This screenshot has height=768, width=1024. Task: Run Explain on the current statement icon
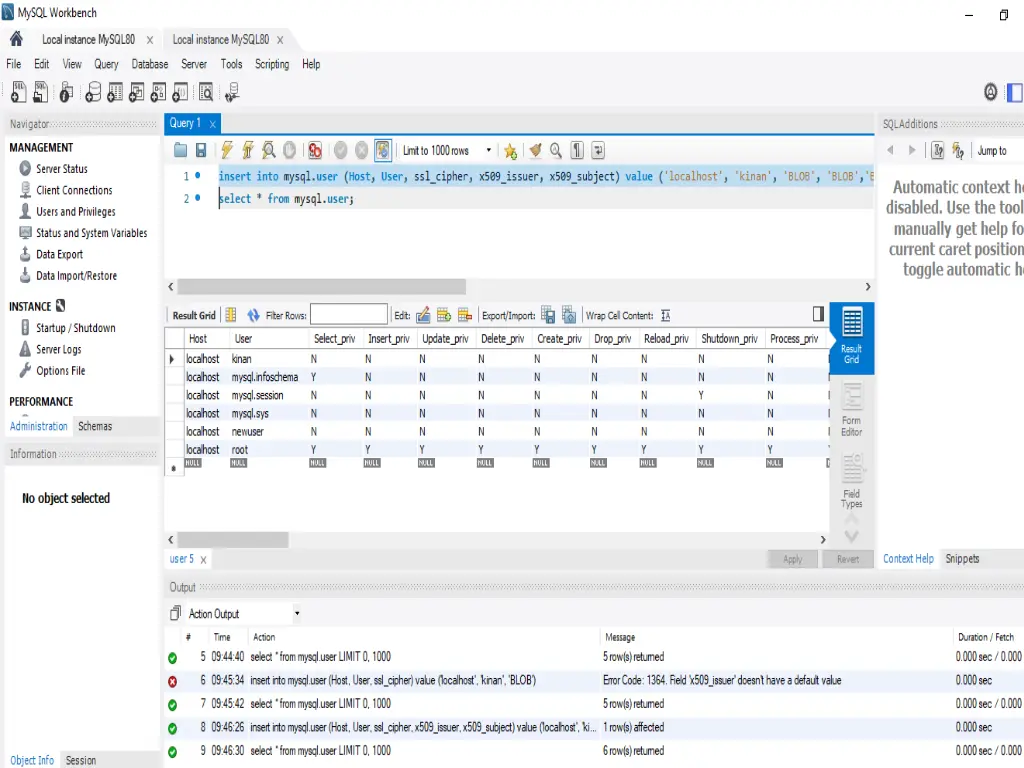268,150
